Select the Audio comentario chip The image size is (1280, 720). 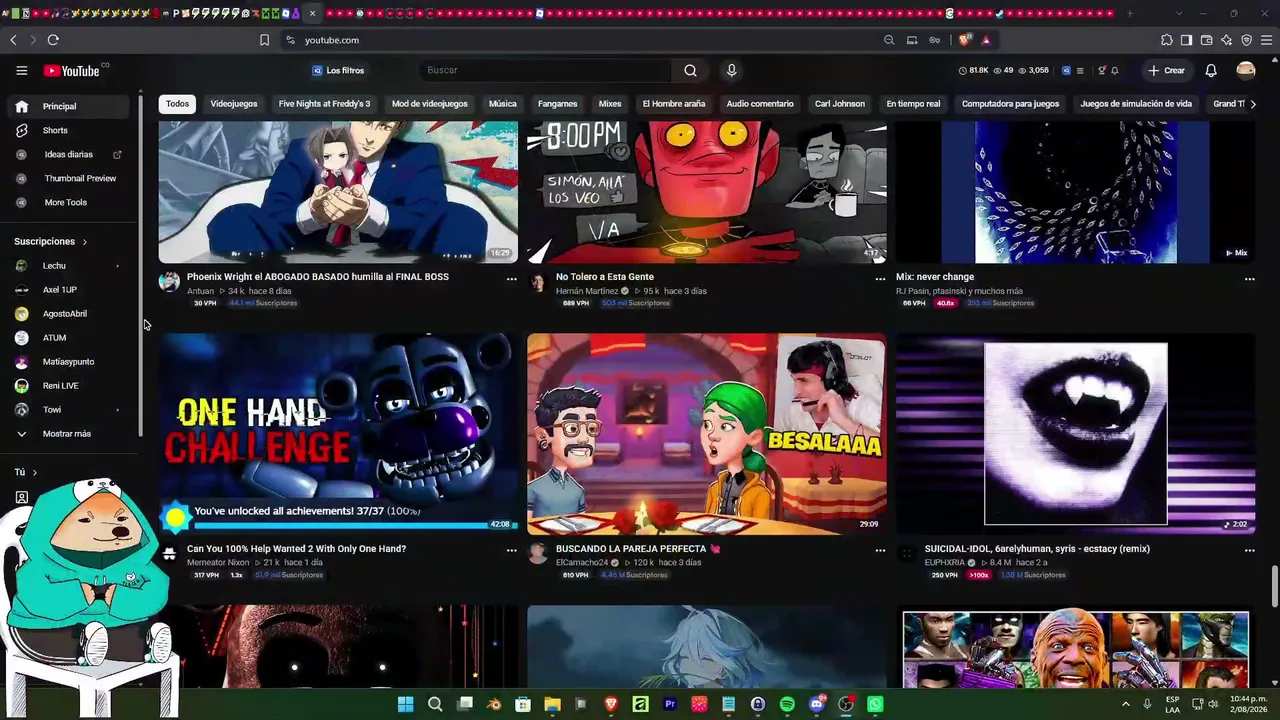coord(760,104)
